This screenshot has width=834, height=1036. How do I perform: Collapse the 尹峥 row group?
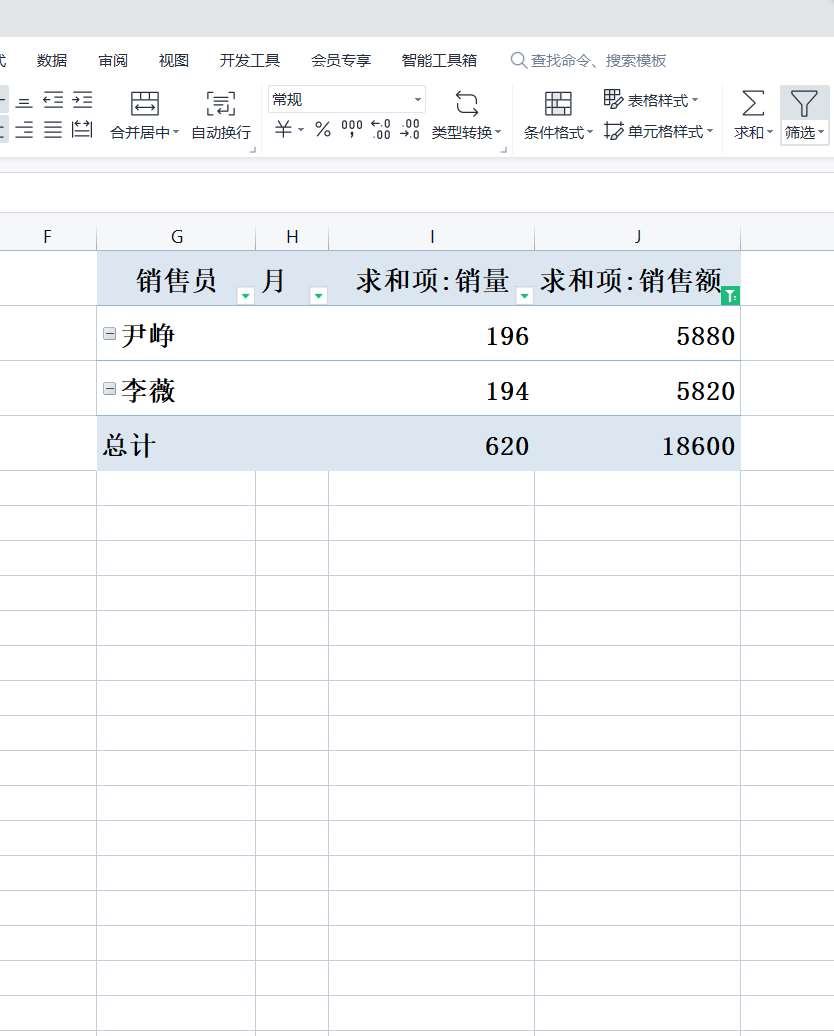(110, 334)
